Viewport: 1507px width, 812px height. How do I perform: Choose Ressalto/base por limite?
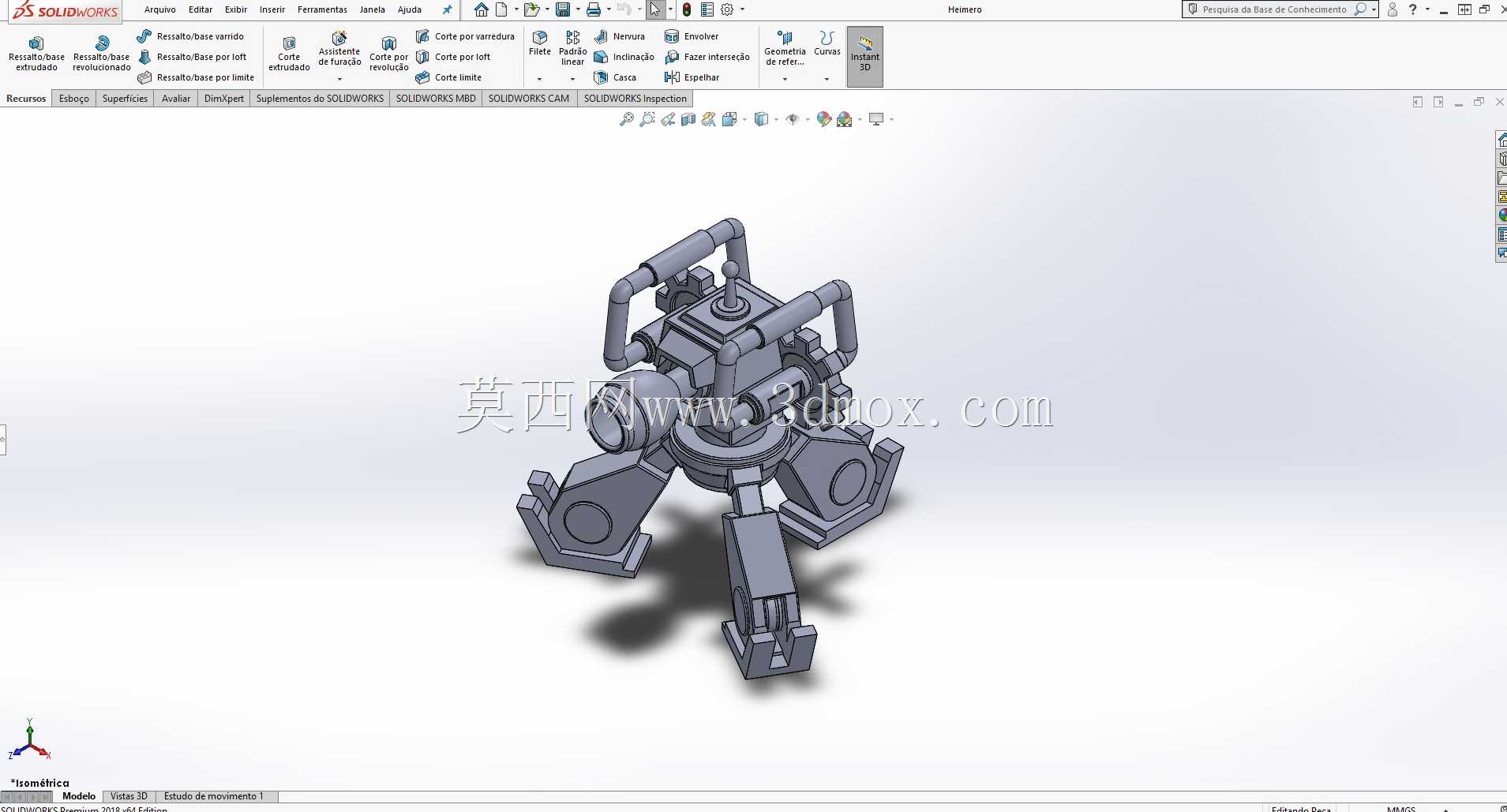(196, 77)
